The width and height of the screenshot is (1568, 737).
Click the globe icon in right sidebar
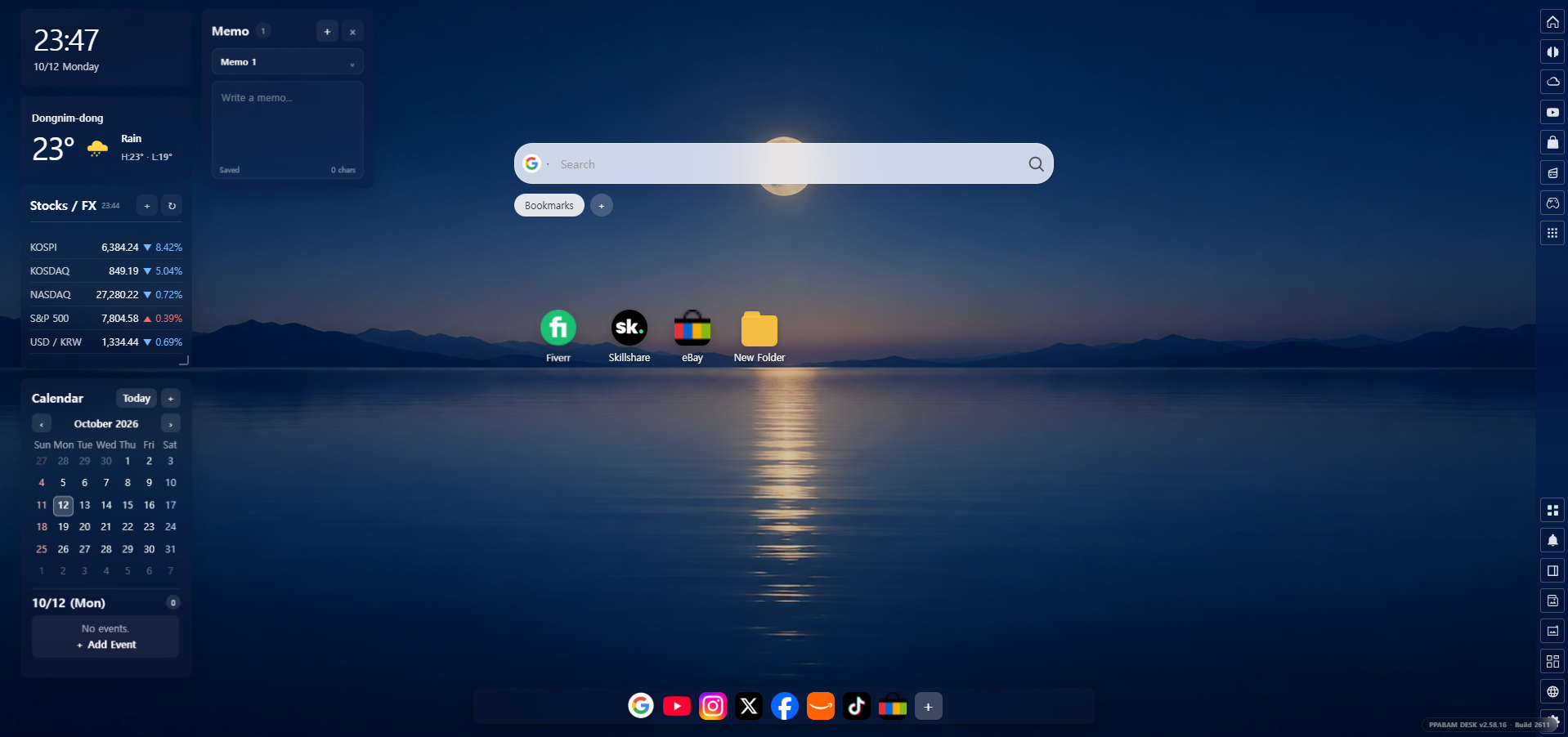tap(1552, 691)
